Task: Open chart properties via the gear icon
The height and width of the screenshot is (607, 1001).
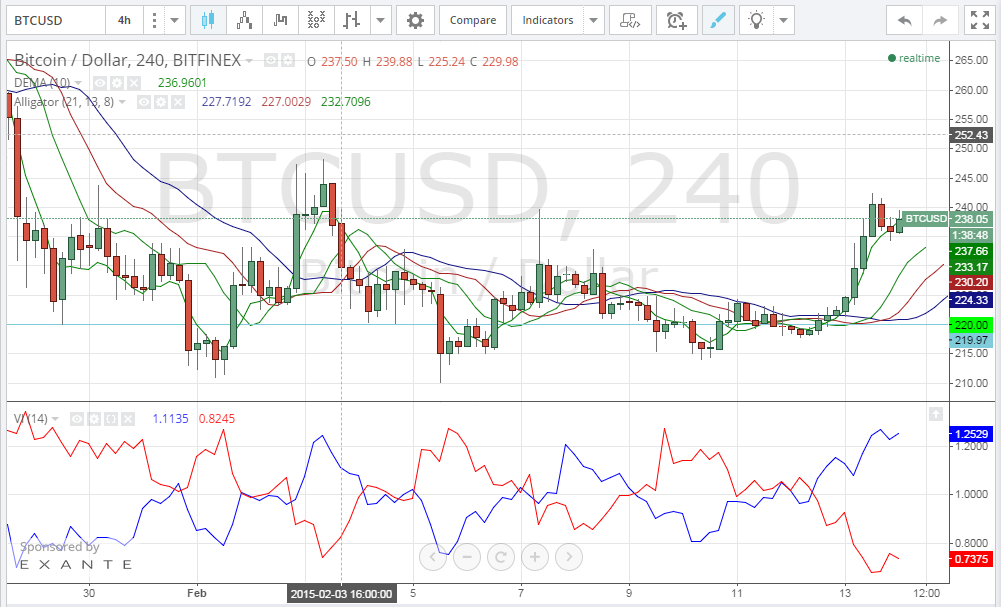Action: 415,19
